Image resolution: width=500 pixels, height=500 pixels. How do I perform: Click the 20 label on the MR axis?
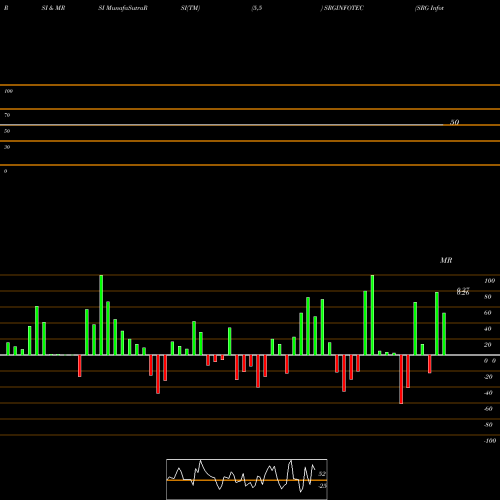[488, 345]
